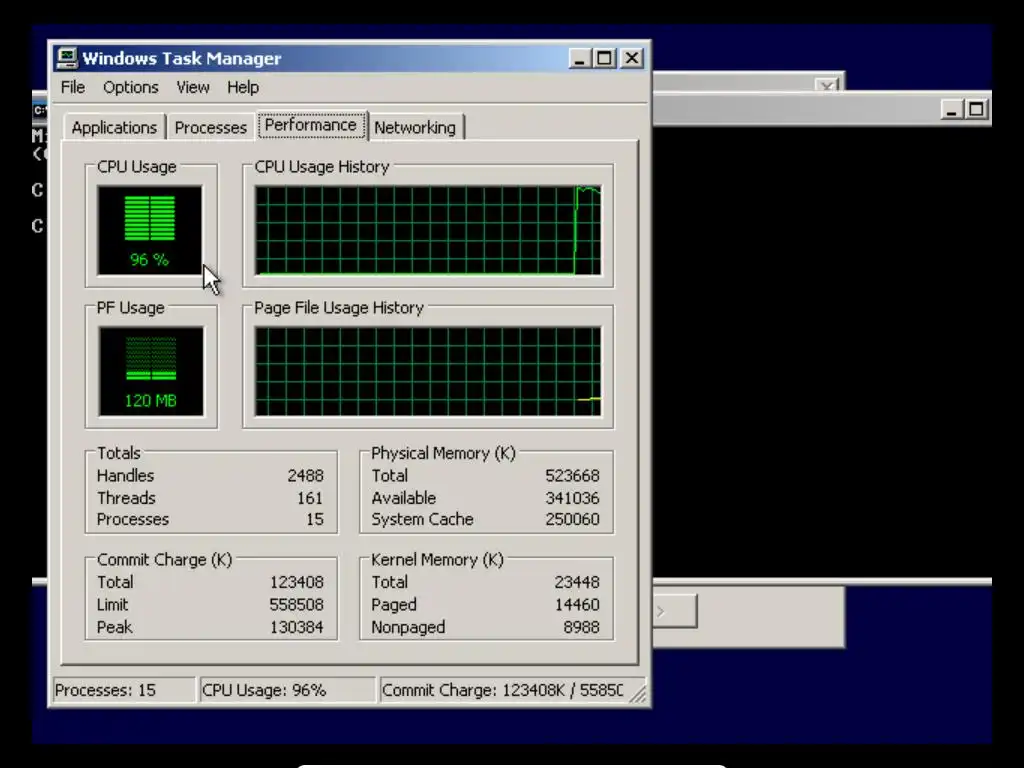
Task: Click the status bar CPU Usage: 96% entry
Action: (287, 690)
